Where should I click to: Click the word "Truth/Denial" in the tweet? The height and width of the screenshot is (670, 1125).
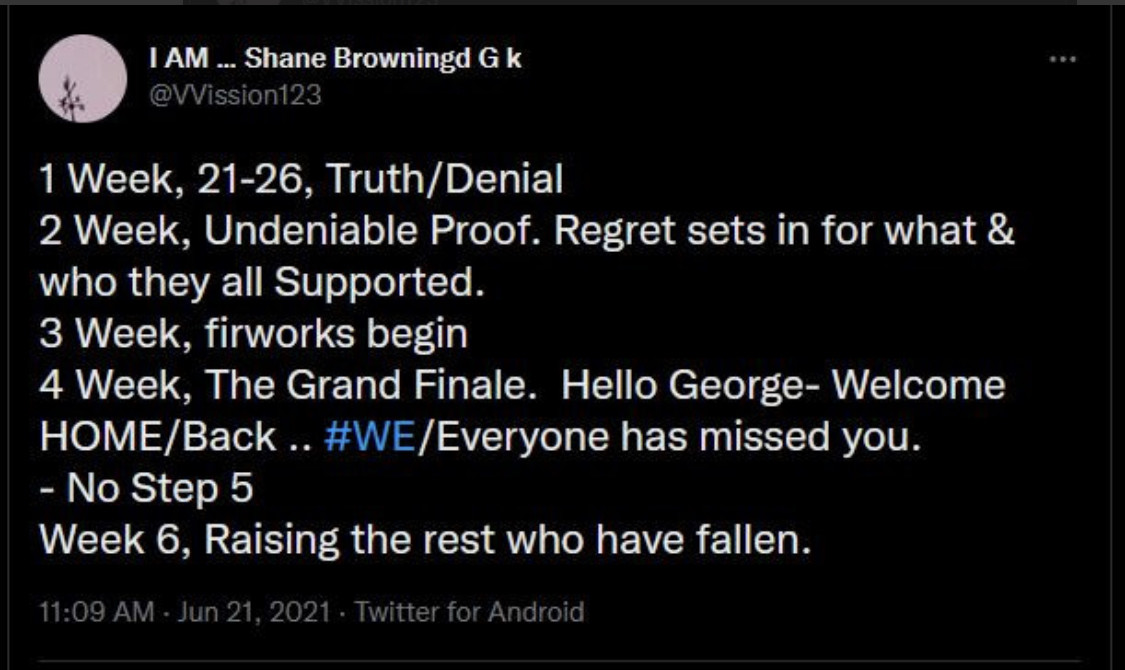pos(444,179)
